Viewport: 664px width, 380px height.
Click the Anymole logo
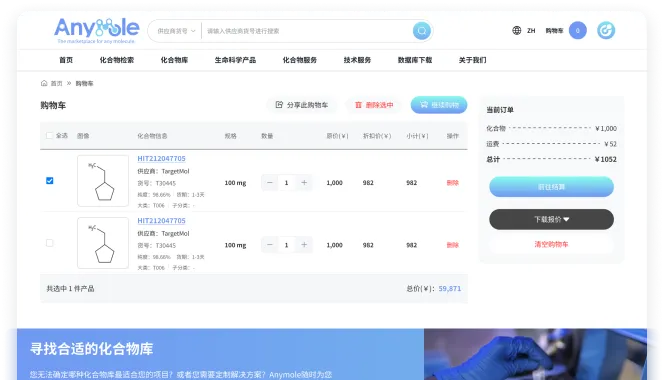coord(96,31)
